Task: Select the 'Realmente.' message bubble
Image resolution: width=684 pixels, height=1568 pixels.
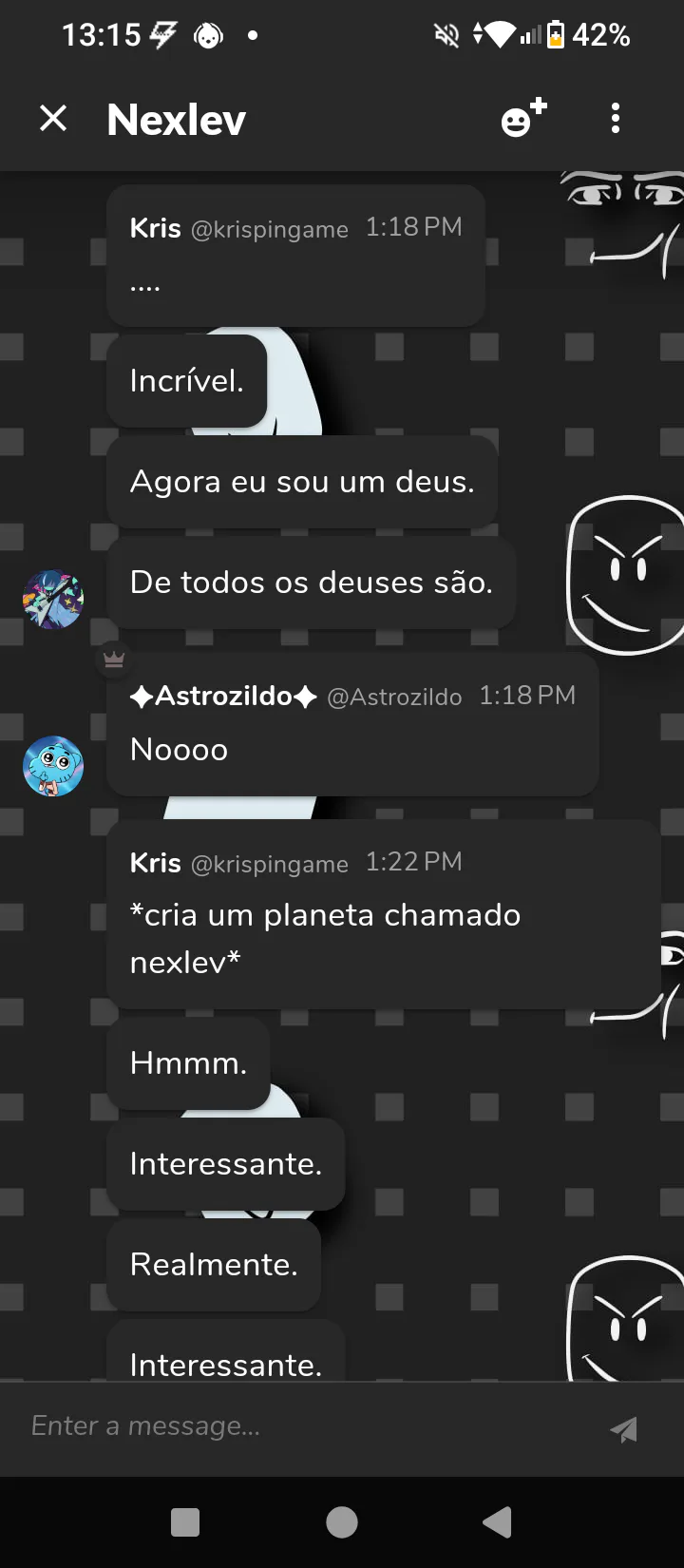Action: tap(214, 1265)
